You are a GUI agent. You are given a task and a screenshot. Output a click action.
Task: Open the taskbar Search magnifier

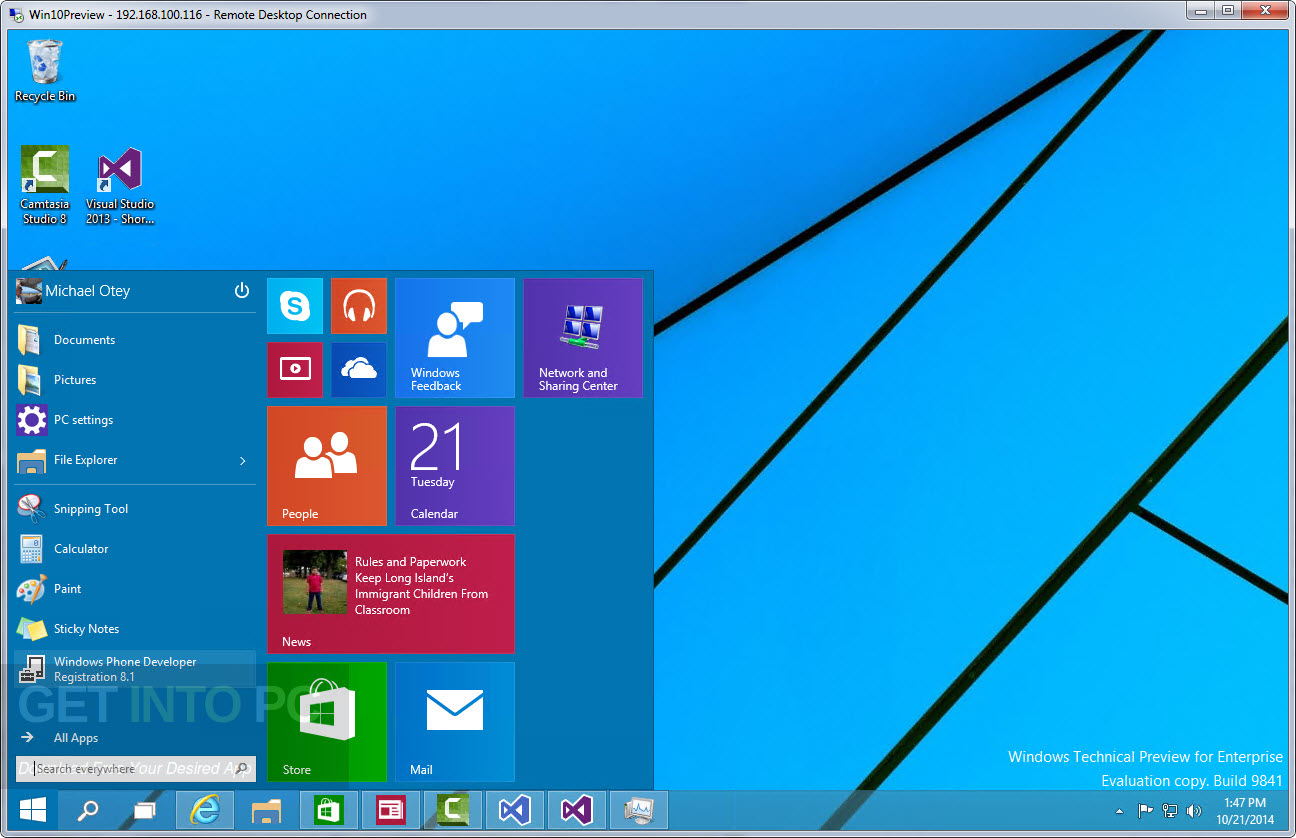click(88, 810)
